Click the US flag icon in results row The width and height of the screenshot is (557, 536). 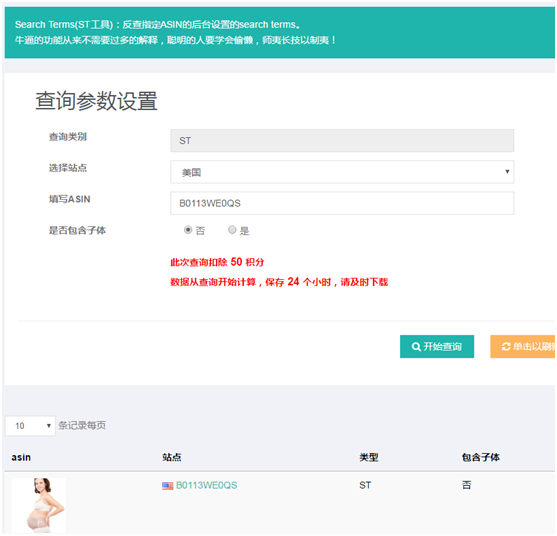point(168,486)
